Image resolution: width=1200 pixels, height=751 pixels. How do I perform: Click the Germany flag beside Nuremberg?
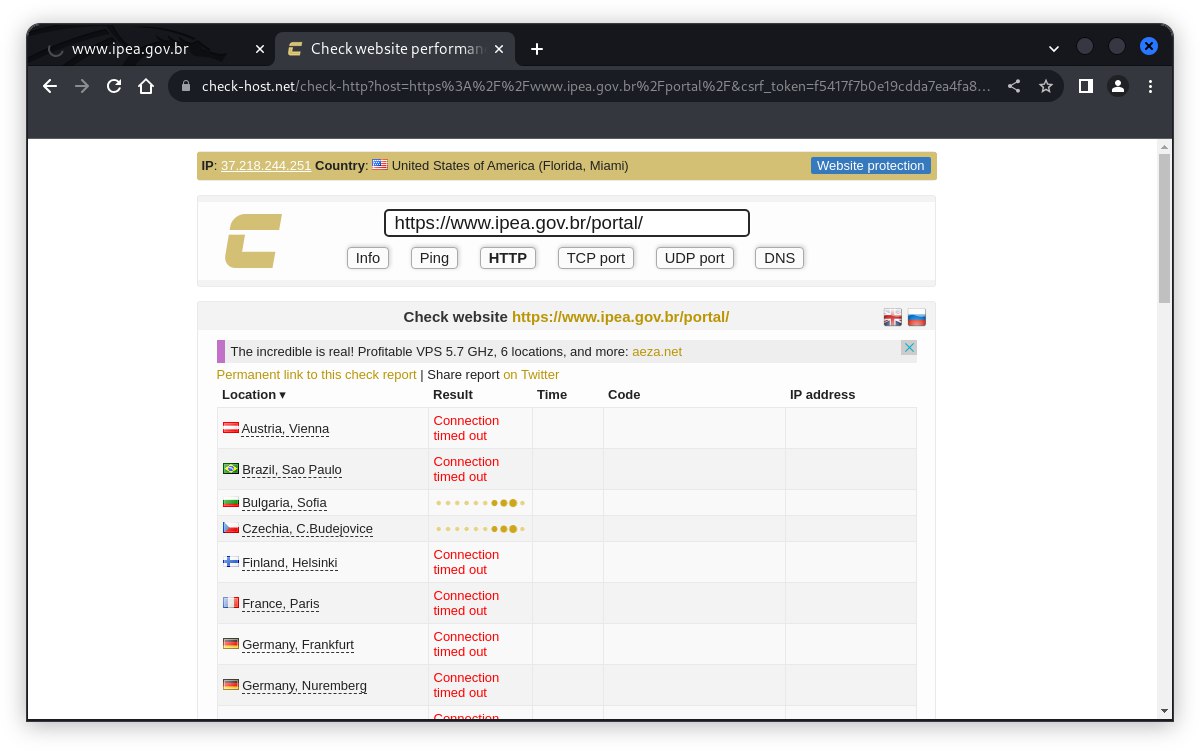pos(231,685)
